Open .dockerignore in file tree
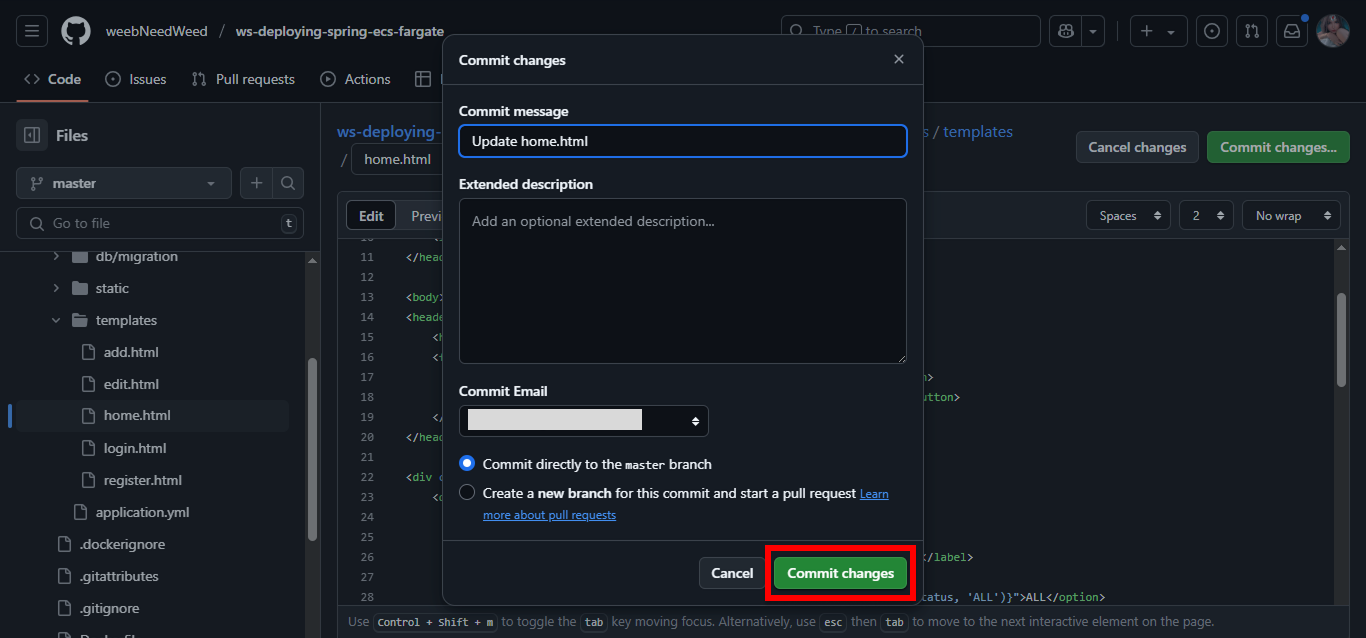Viewport: 1366px width, 638px height. coord(122,544)
